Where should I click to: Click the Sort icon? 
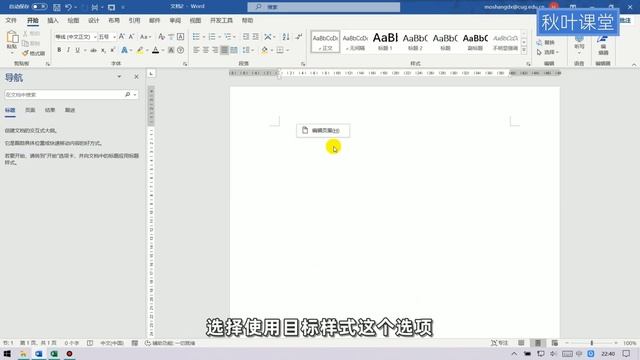(x=286, y=37)
